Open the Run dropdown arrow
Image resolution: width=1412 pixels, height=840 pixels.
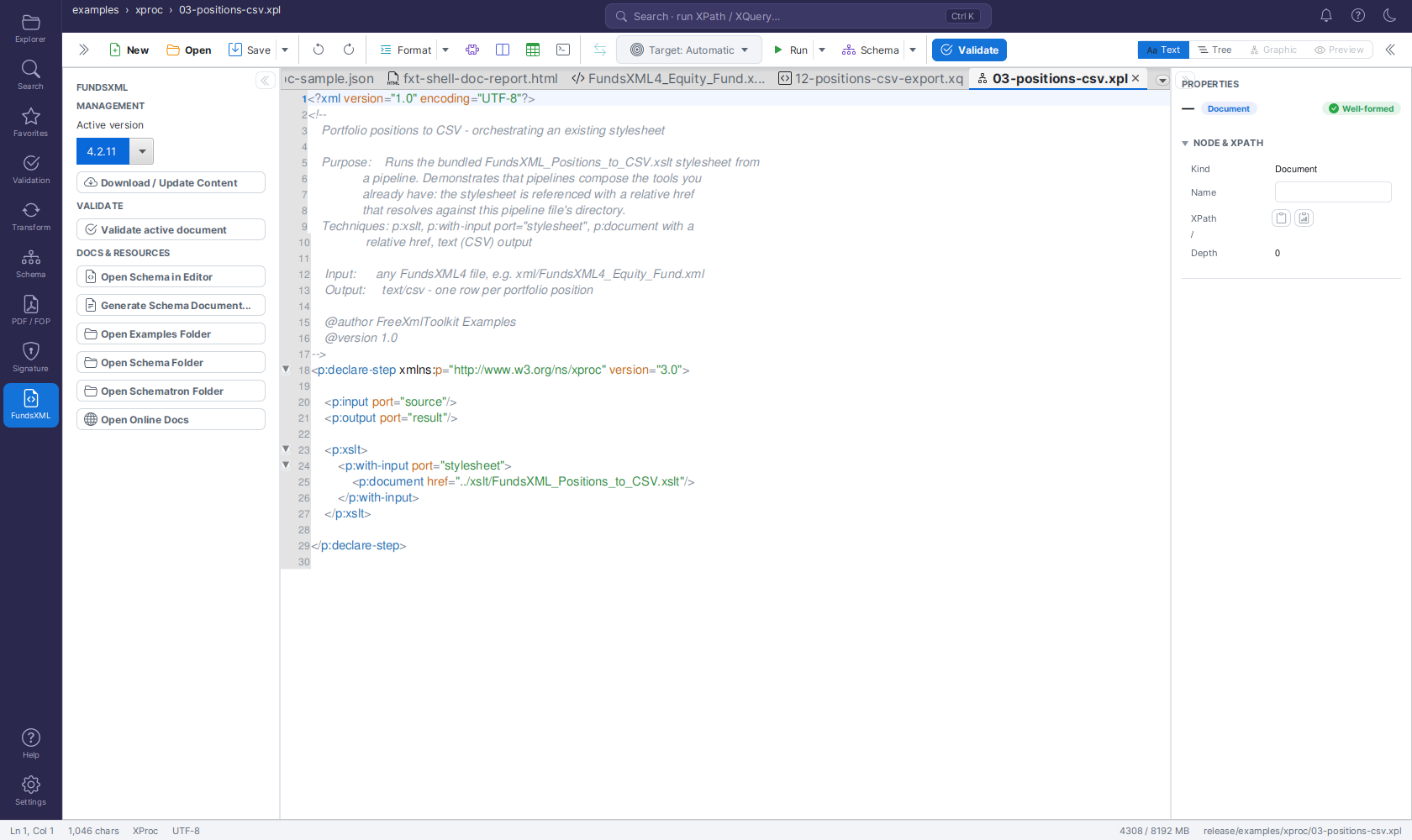coord(822,50)
